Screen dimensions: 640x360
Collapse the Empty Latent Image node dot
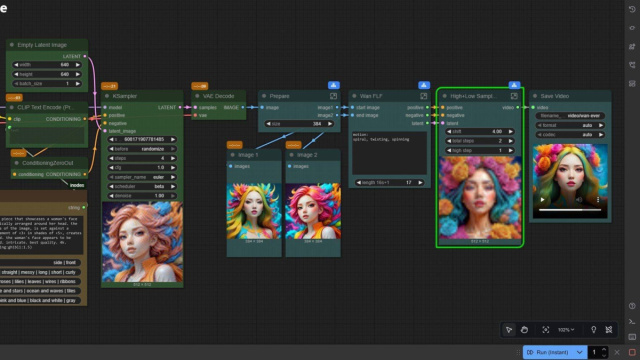coord(11,45)
